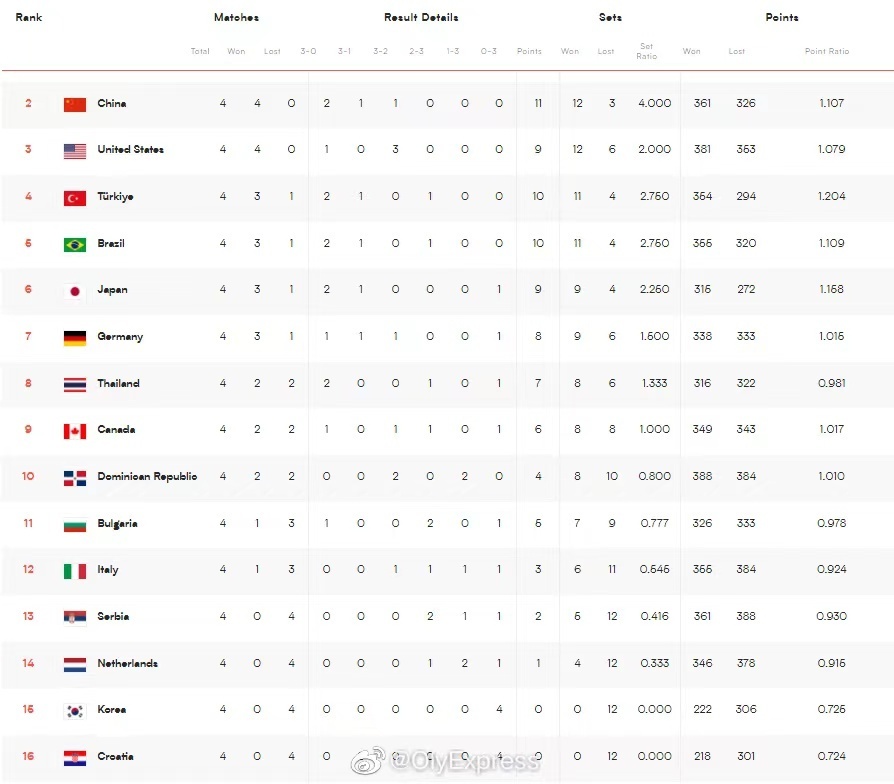Click the Set Ratio column header
Viewport: 894px width, 784px height.
click(647, 51)
